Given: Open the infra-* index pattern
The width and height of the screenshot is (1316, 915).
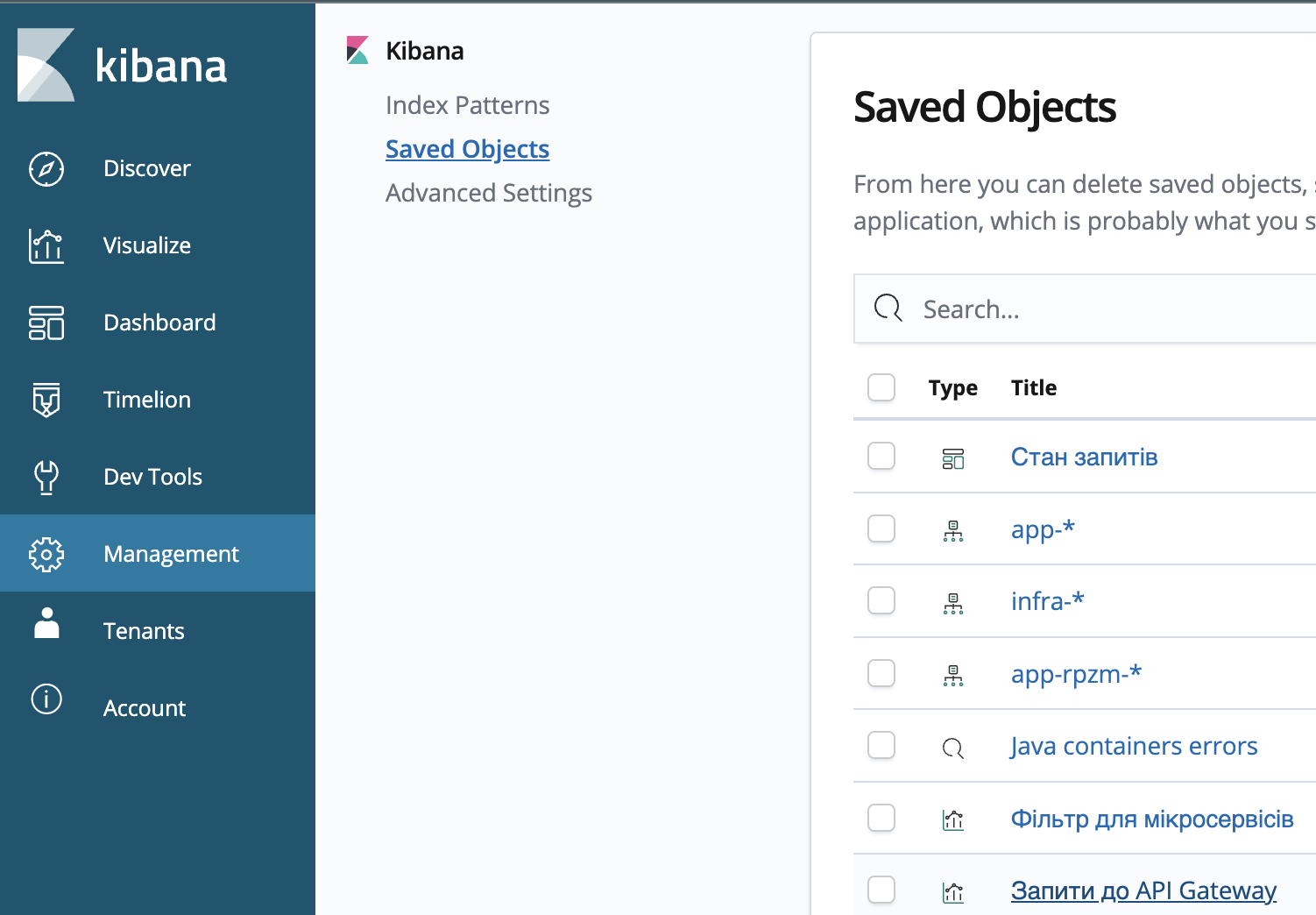Looking at the screenshot, I should tap(1048, 601).
